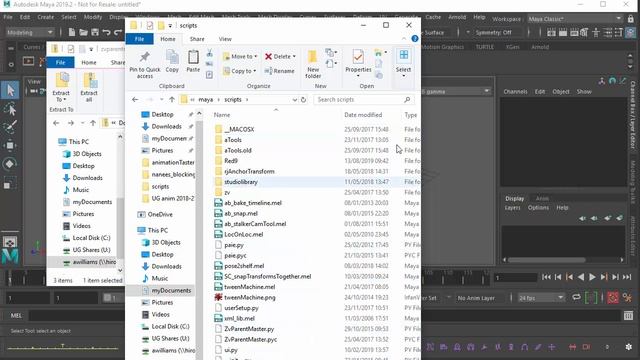
Task: Click in the Search scripts box
Action: coord(364,100)
